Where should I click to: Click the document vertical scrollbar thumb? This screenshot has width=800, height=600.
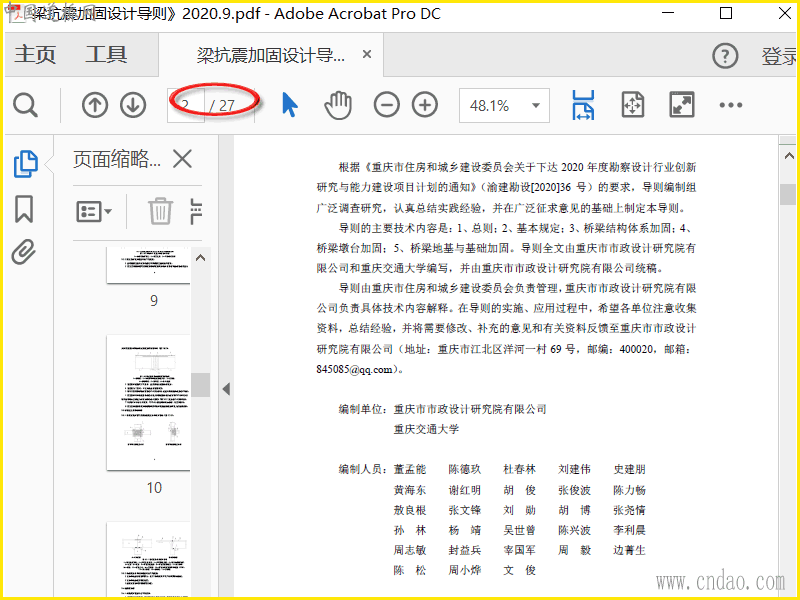[x=788, y=194]
